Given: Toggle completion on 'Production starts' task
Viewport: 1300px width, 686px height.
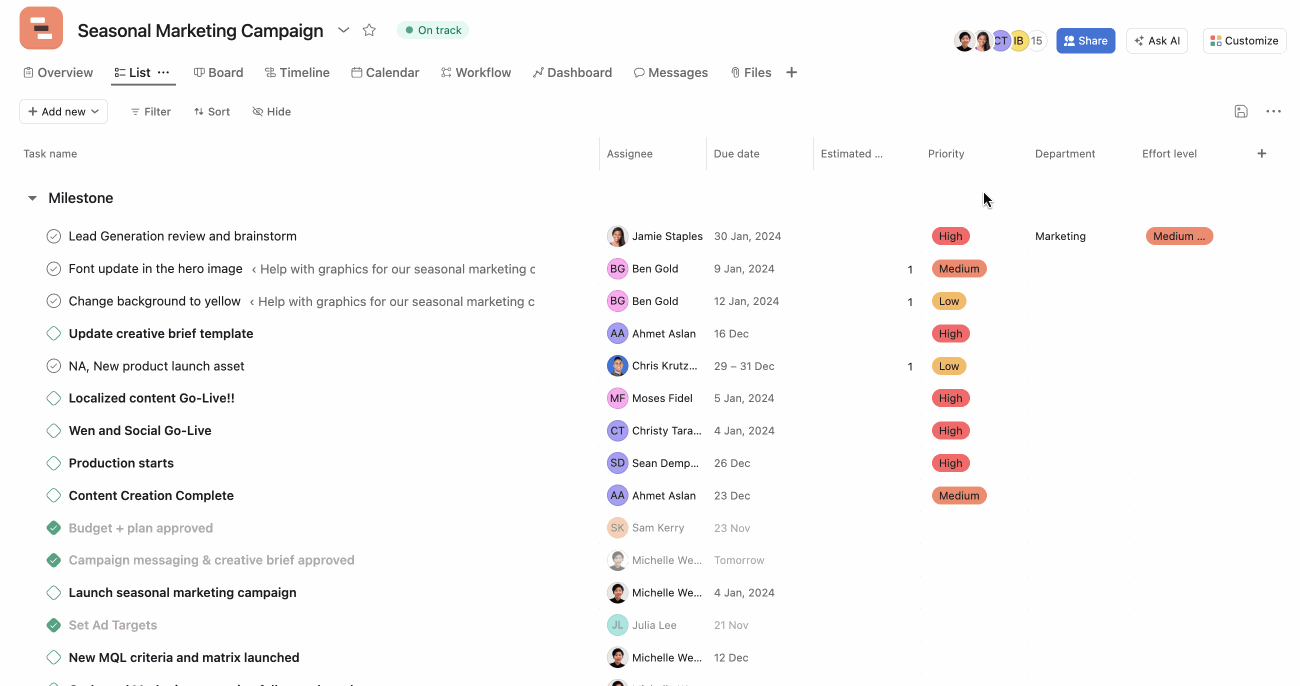Looking at the screenshot, I should coord(53,463).
